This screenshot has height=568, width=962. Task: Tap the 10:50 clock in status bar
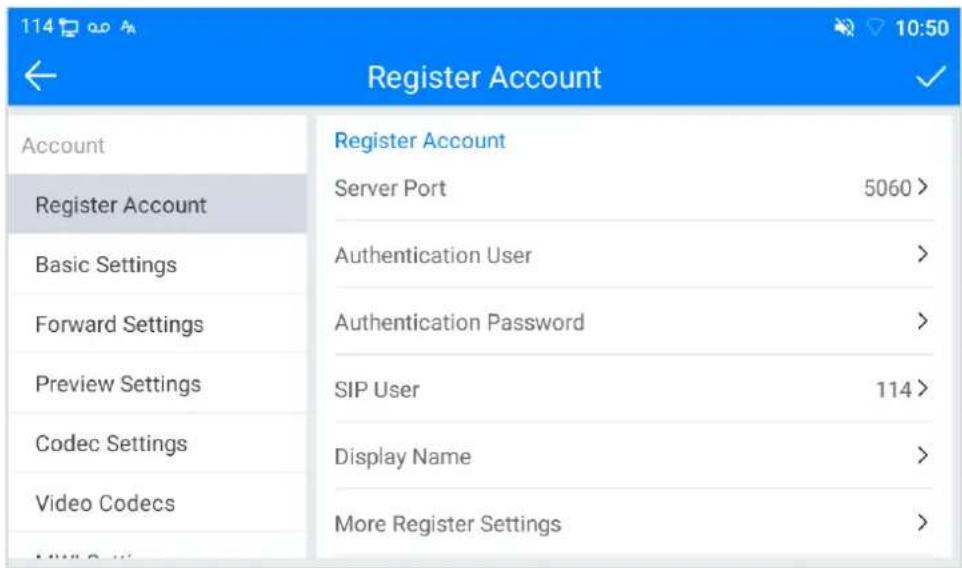click(922, 28)
